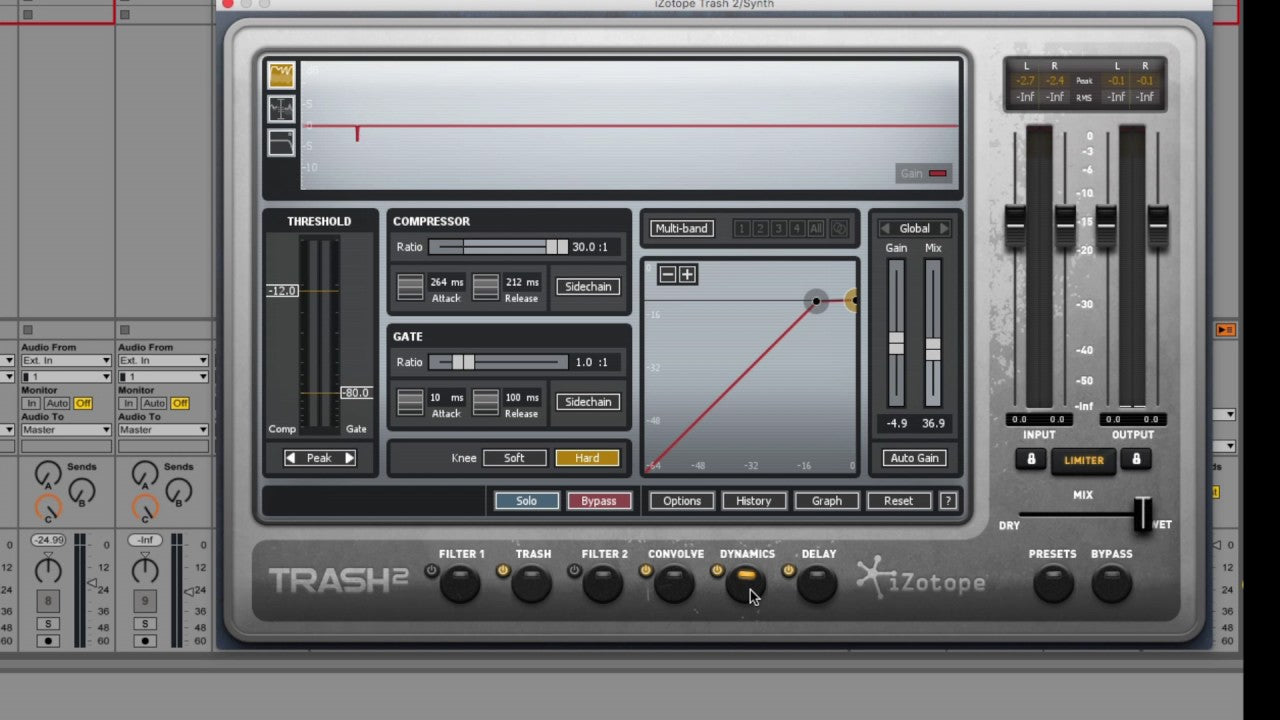Toggle the Trash module power button
This screenshot has width=1280, height=720.
(x=503, y=571)
